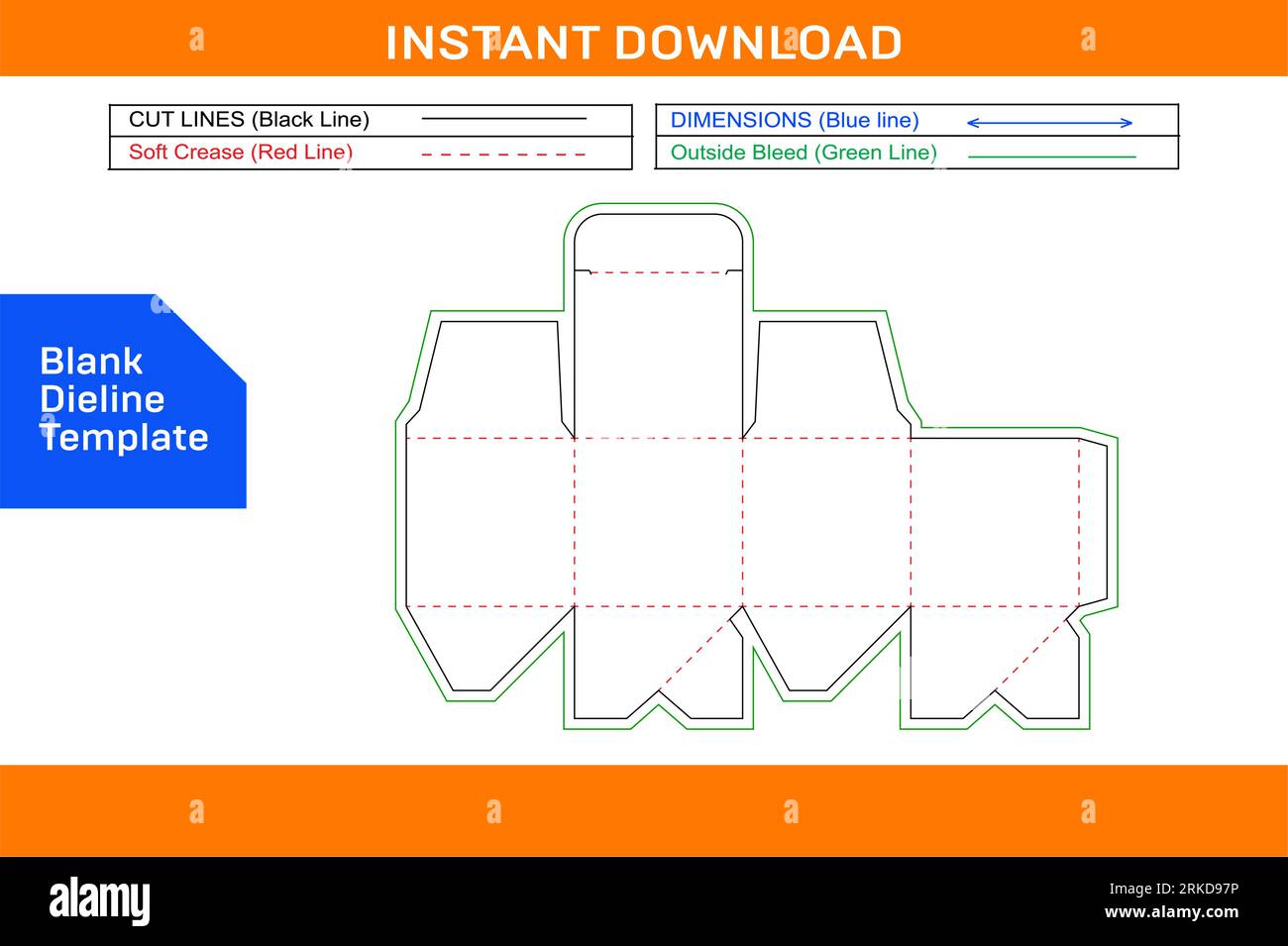1288x946 pixels.
Task: Click the blue 'Blank Dieline Template' badge
Action: 123,401
